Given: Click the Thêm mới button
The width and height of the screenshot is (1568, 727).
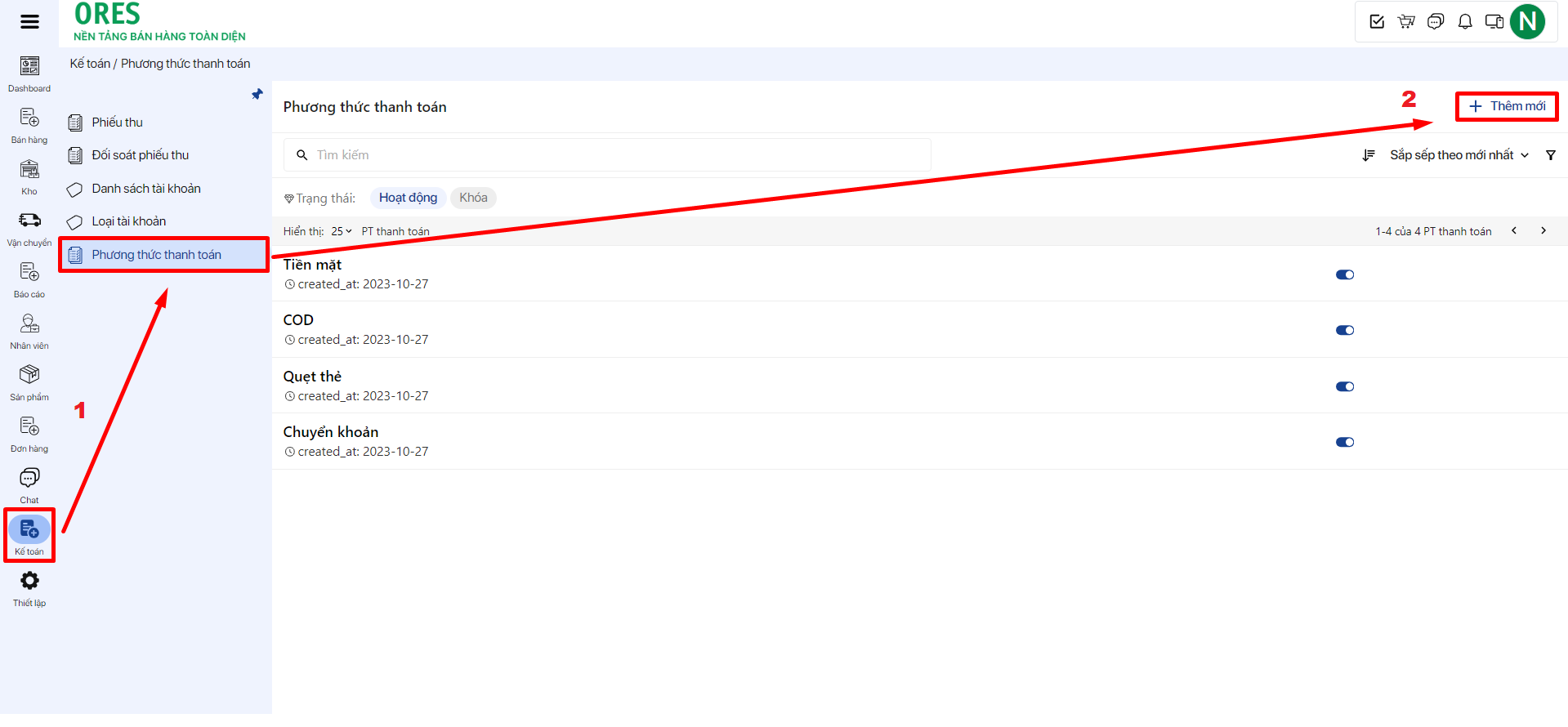Looking at the screenshot, I should coord(1507,106).
